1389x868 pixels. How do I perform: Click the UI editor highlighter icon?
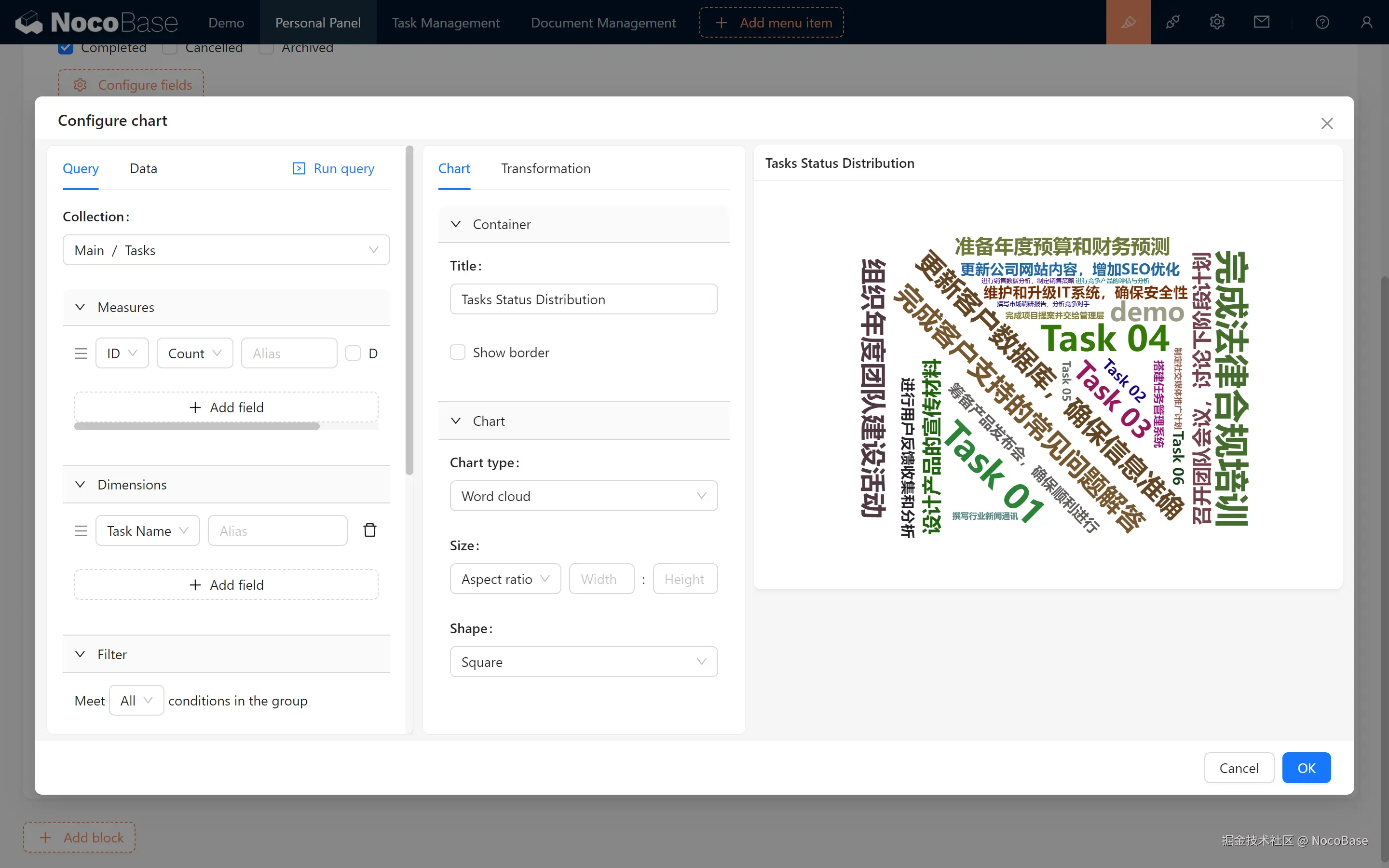coord(1128,22)
